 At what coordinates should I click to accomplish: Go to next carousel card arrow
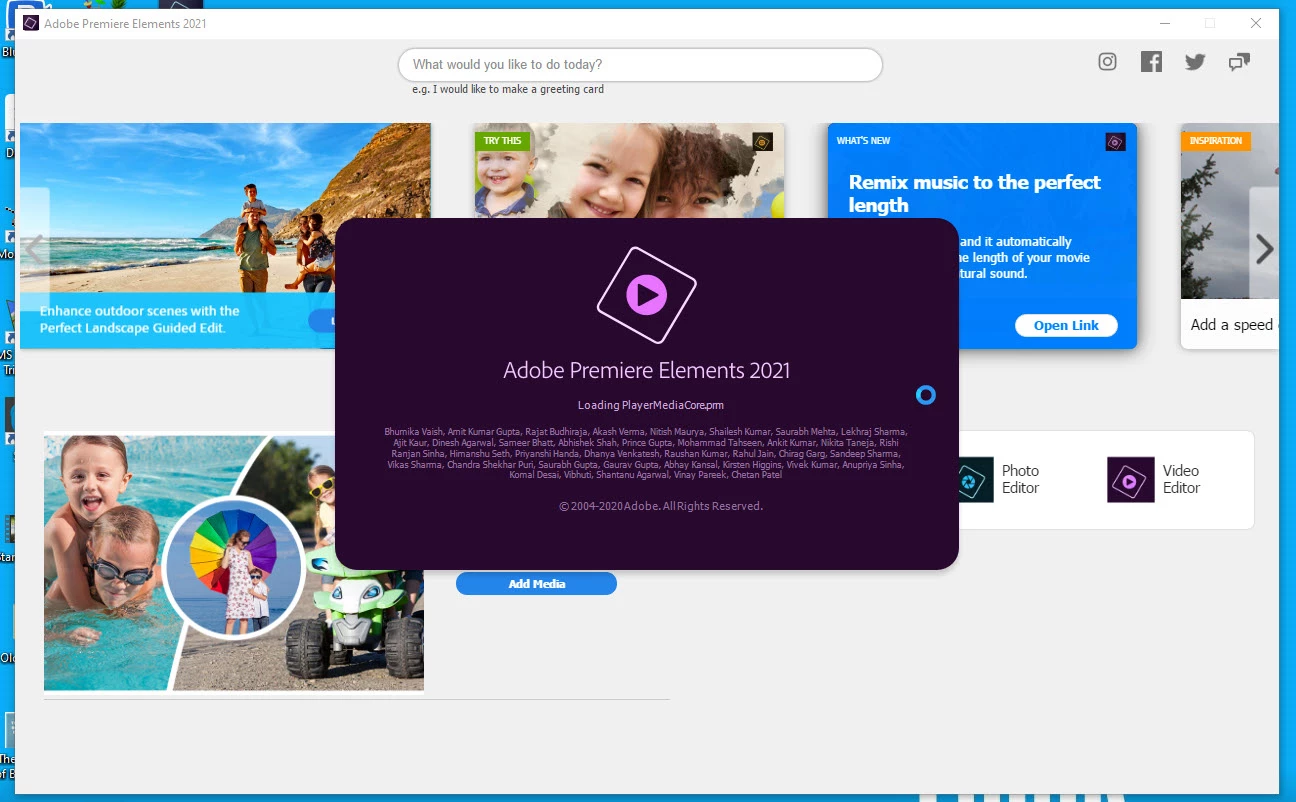[x=1264, y=249]
